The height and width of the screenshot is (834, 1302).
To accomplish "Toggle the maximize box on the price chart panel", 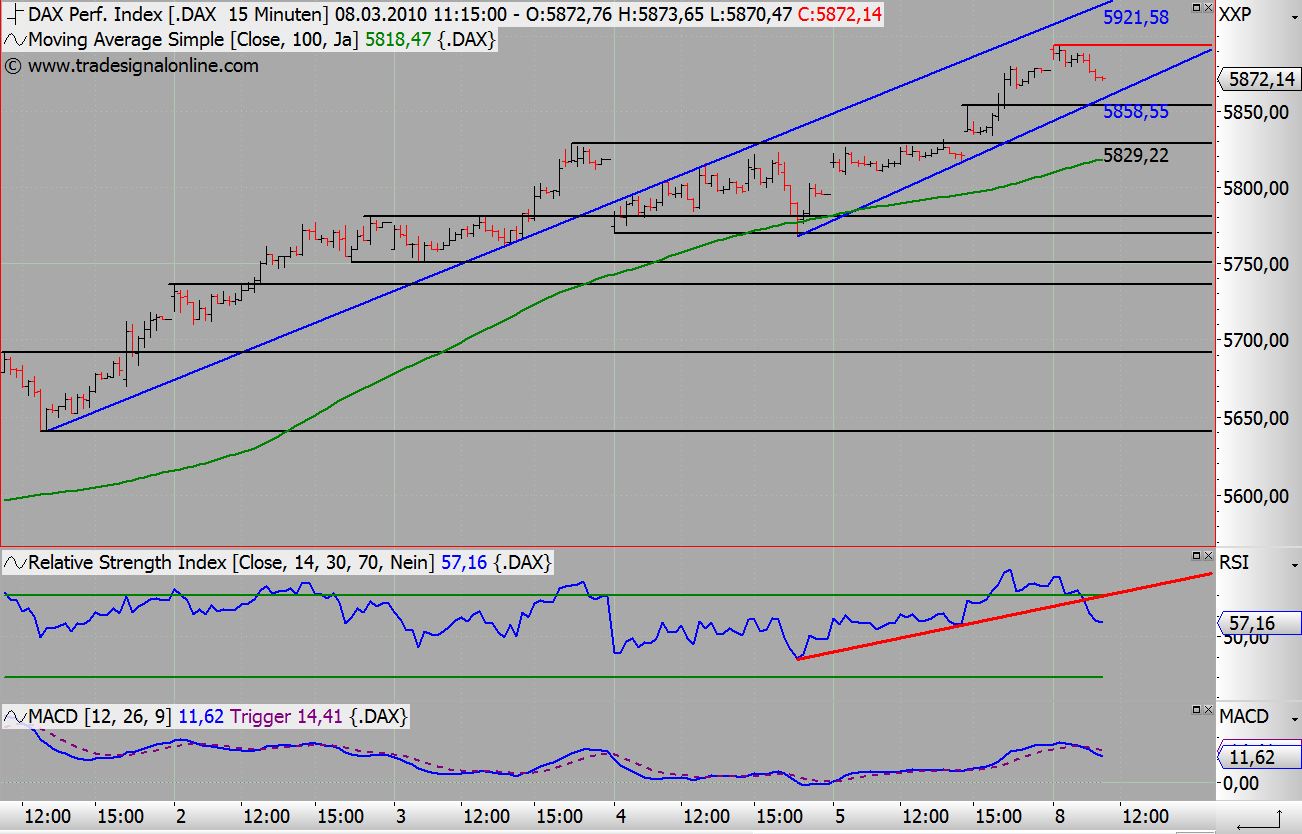I will click(x=1196, y=7).
